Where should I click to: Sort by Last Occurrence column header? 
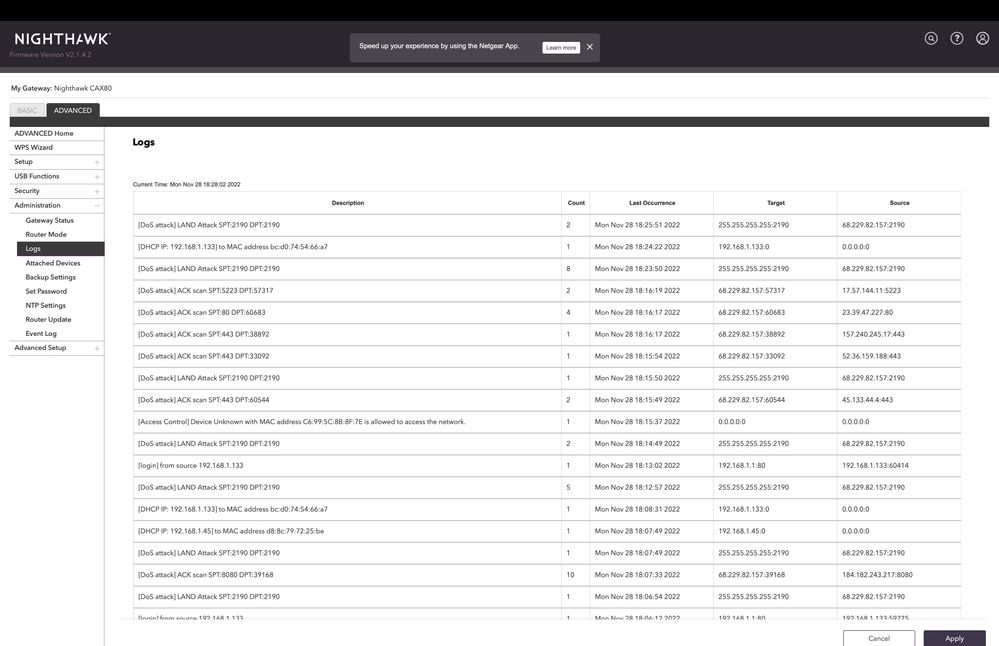coord(652,203)
